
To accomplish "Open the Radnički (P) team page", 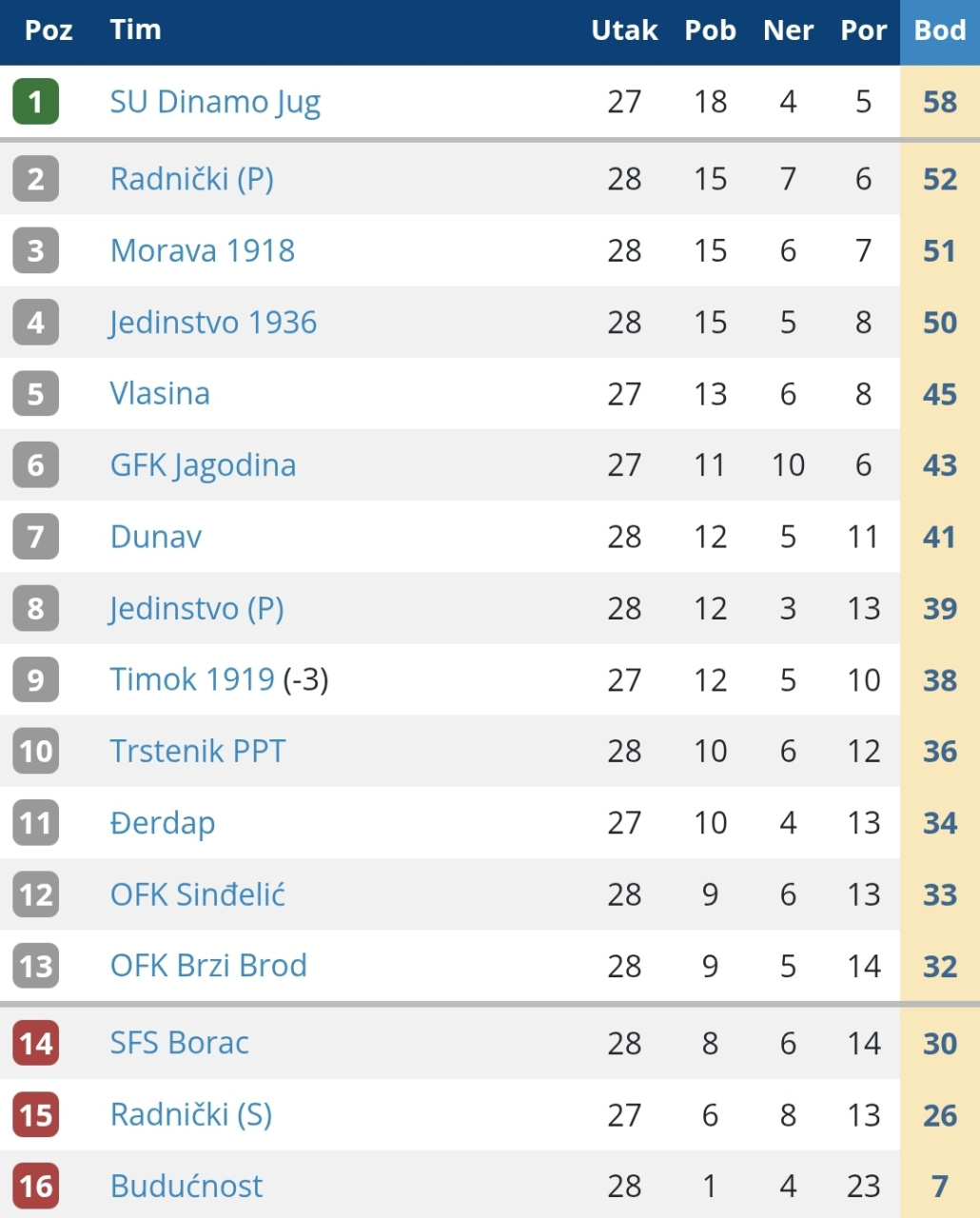I will tap(192, 179).
